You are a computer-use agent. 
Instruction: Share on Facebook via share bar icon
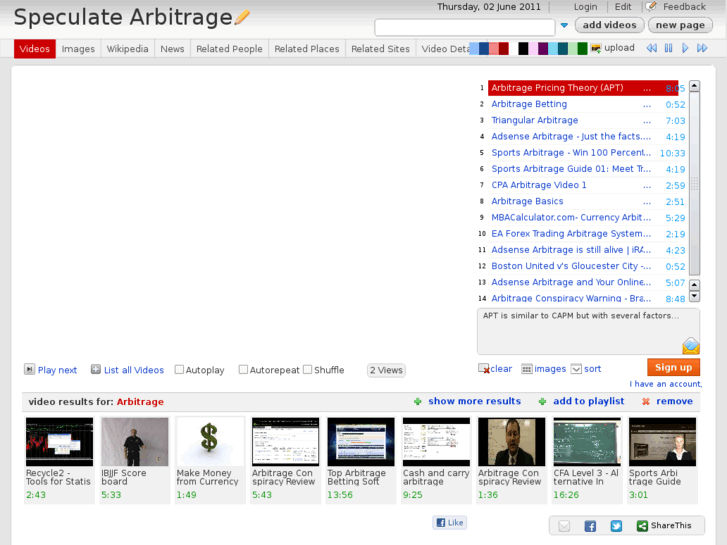[x=590, y=526]
